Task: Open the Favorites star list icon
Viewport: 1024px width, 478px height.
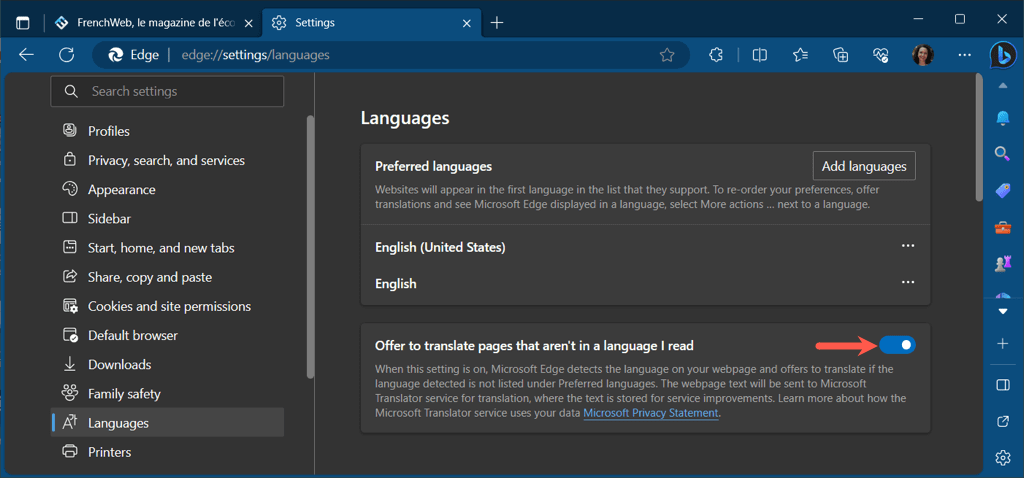Action: pyautogui.click(x=800, y=55)
